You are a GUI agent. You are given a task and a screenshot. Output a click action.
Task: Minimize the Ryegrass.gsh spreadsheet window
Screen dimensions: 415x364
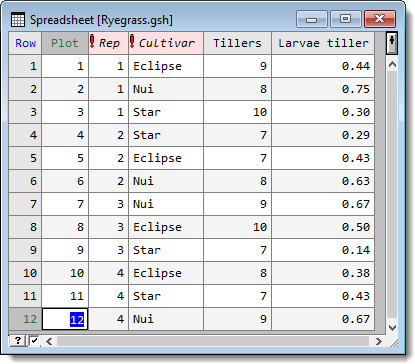point(312,19)
